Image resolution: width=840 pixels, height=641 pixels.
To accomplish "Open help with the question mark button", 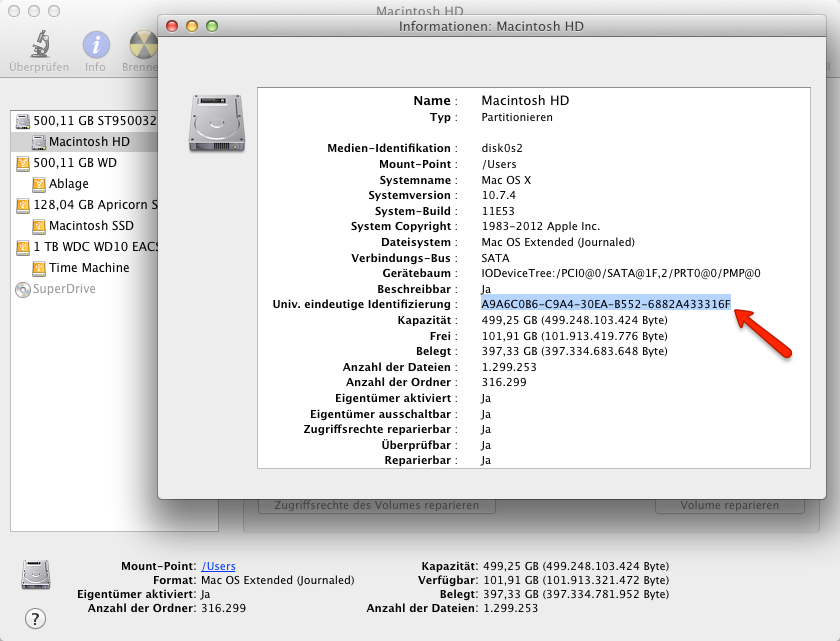I will 35,619.
